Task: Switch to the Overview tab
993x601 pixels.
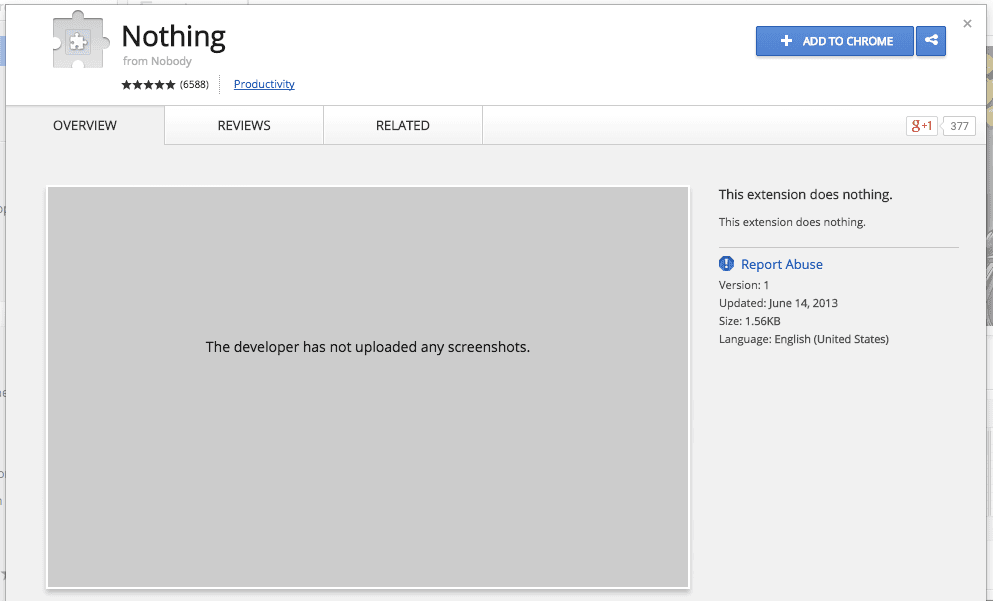Action: pyautogui.click(x=85, y=126)
